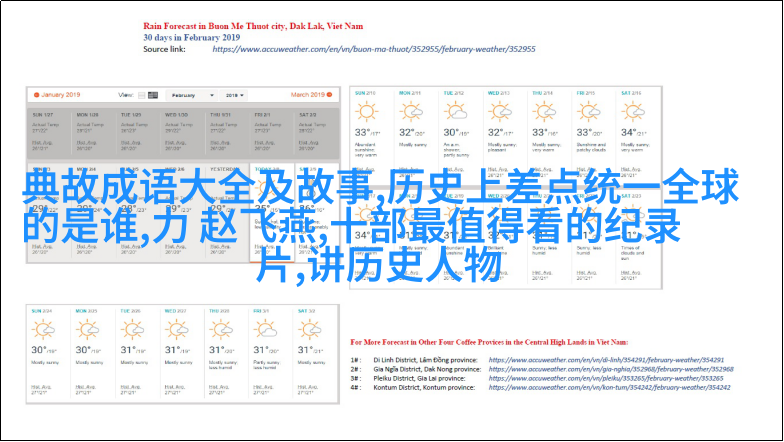The image size is (784, 442).
Task: Click 'Partly sunny; less humid' on FRI 3/1
Action: pyautogui.click(x=266, y=364)
